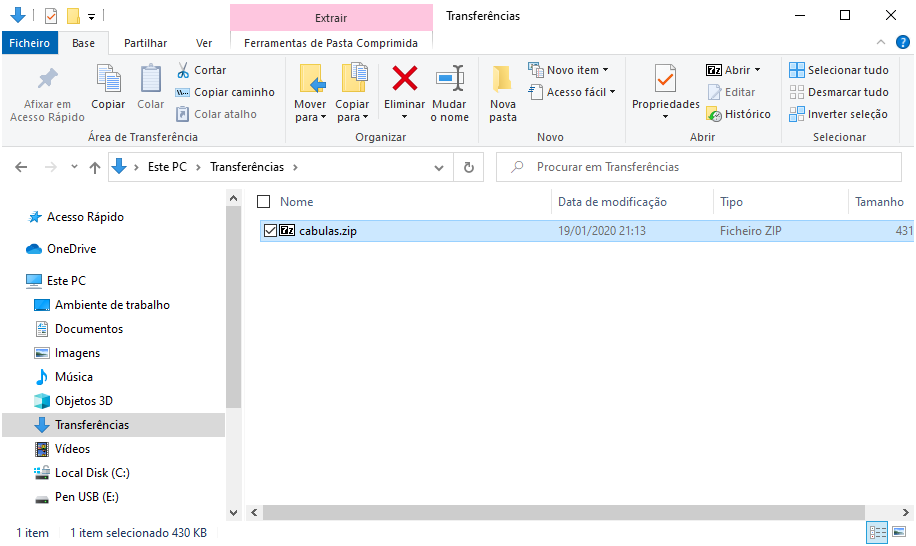This screenshot has width=916, height=546.
Task: Open the Acesso fácil dropdown
Action: click(572, 92)
